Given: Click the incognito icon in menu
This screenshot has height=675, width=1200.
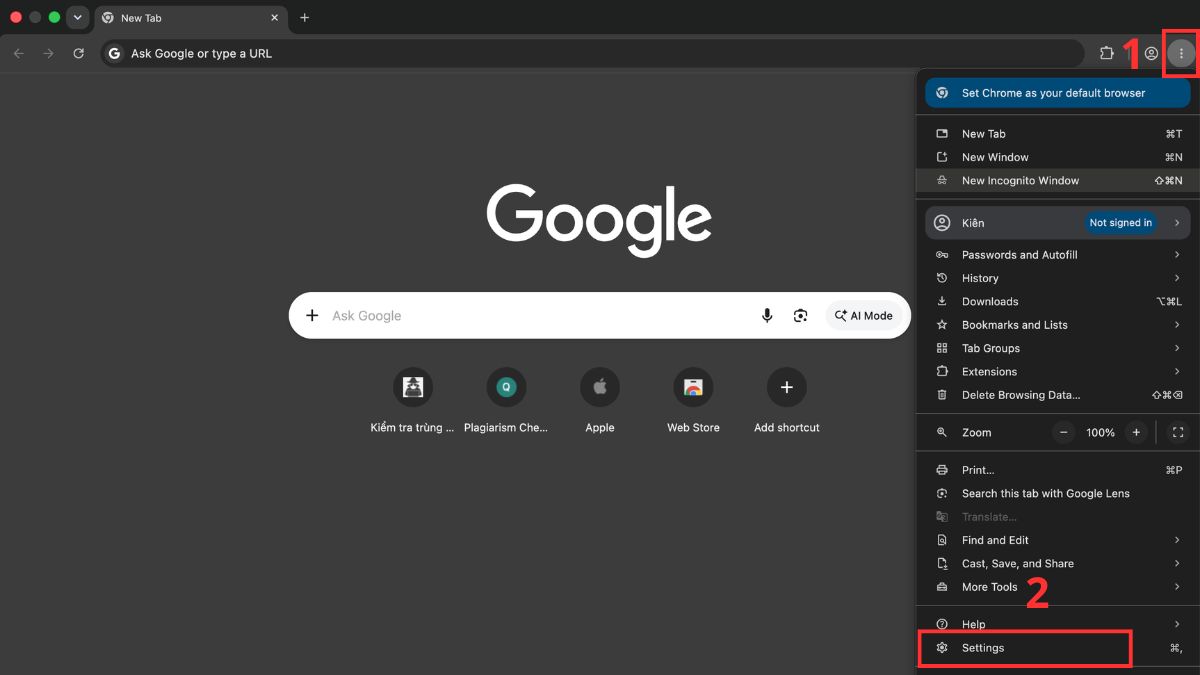Looking at the screenshot, I should point(941,181).
